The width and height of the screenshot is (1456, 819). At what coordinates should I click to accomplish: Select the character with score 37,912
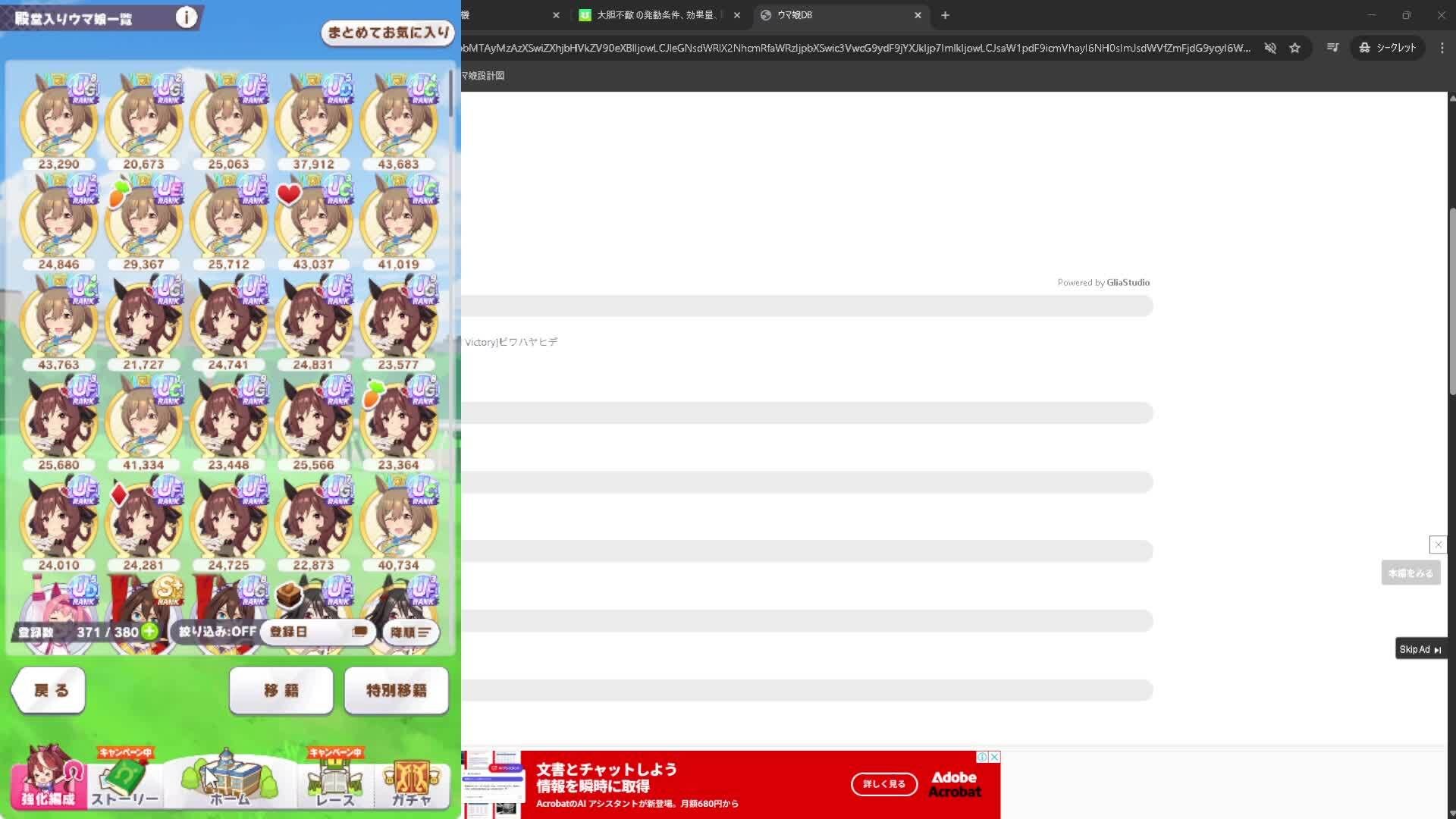(313, 121)
